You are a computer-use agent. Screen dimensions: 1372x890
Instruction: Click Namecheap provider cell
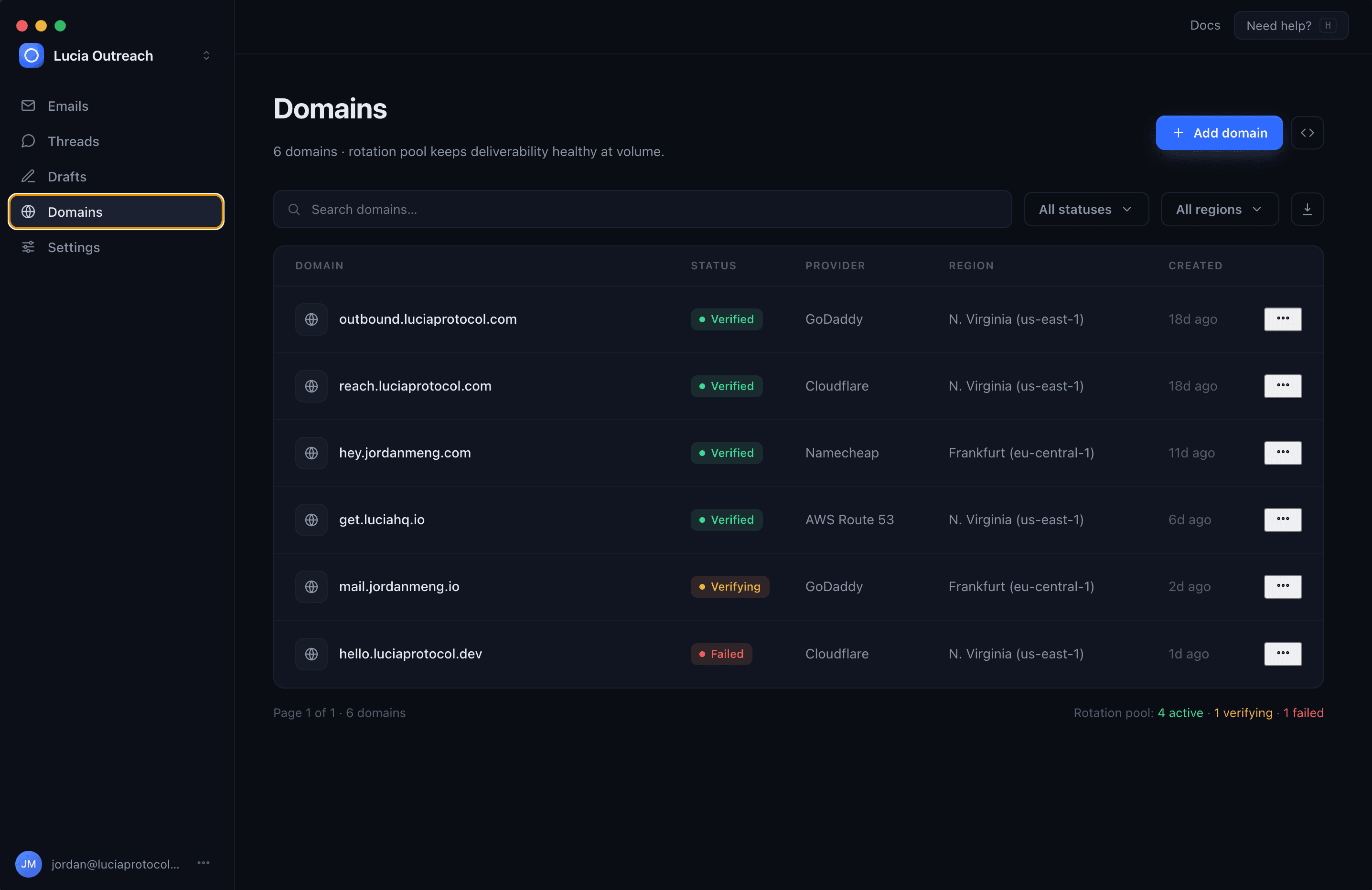(x=842, y=453)
